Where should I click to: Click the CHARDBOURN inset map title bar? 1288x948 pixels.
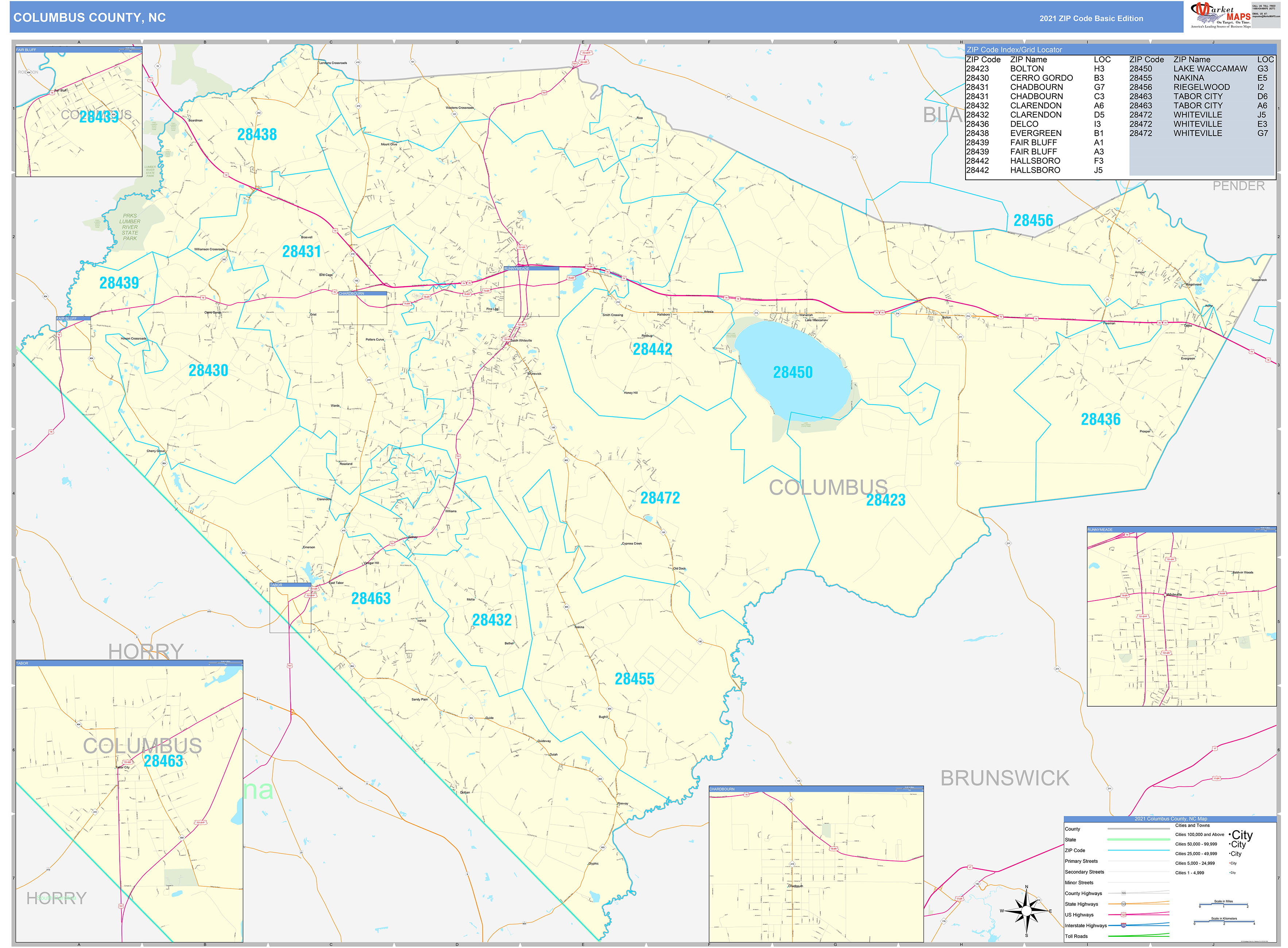816,789
